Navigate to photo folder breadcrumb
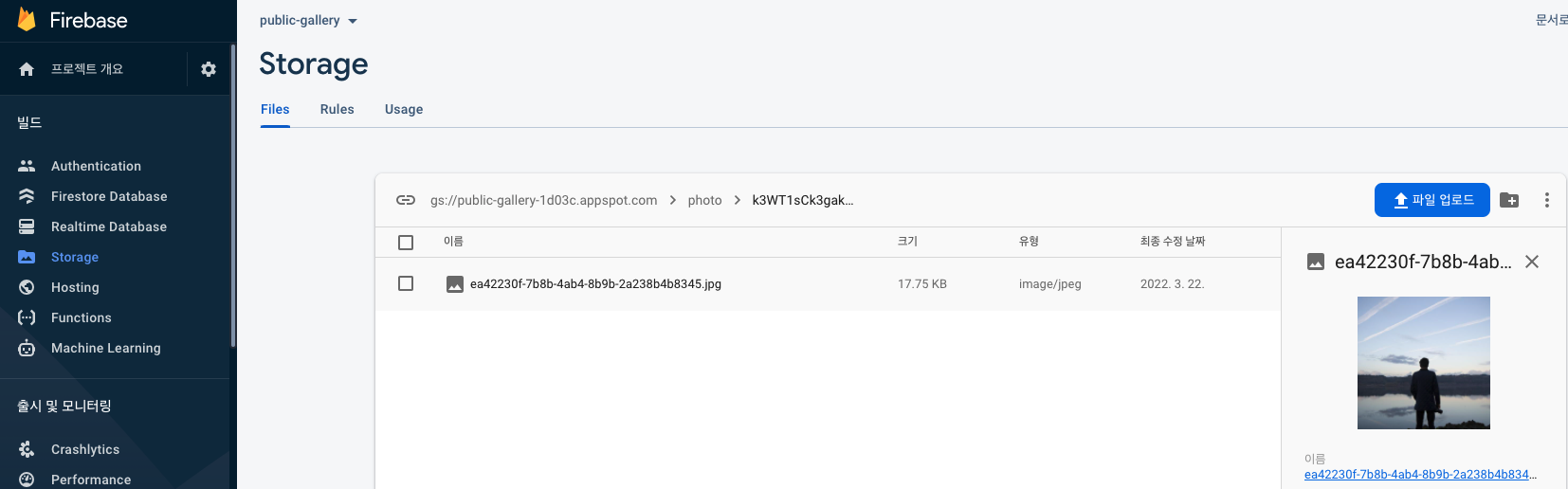 pyautogui.click(x=704, y=200)
